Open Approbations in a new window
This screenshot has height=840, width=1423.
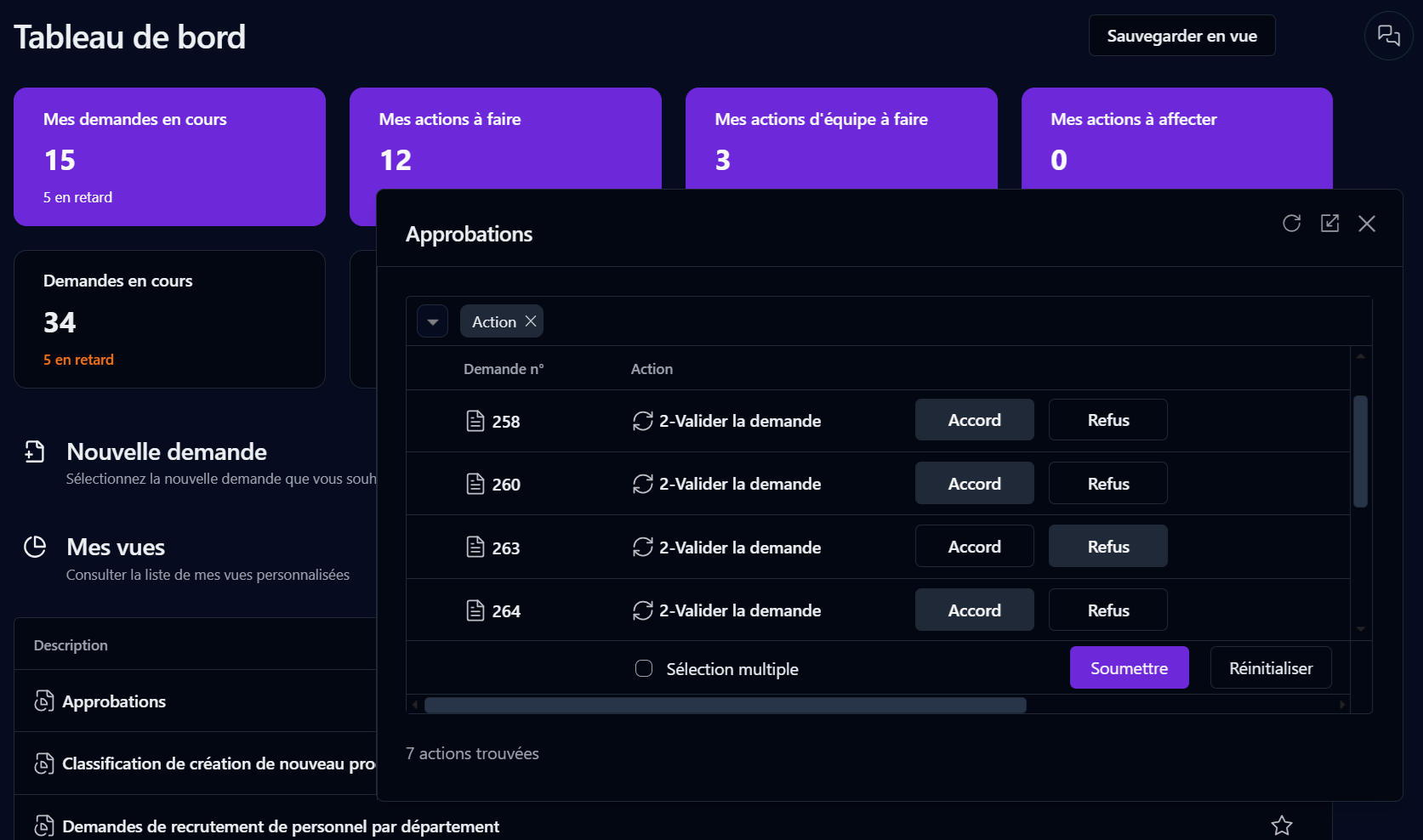pos(1329,224)
